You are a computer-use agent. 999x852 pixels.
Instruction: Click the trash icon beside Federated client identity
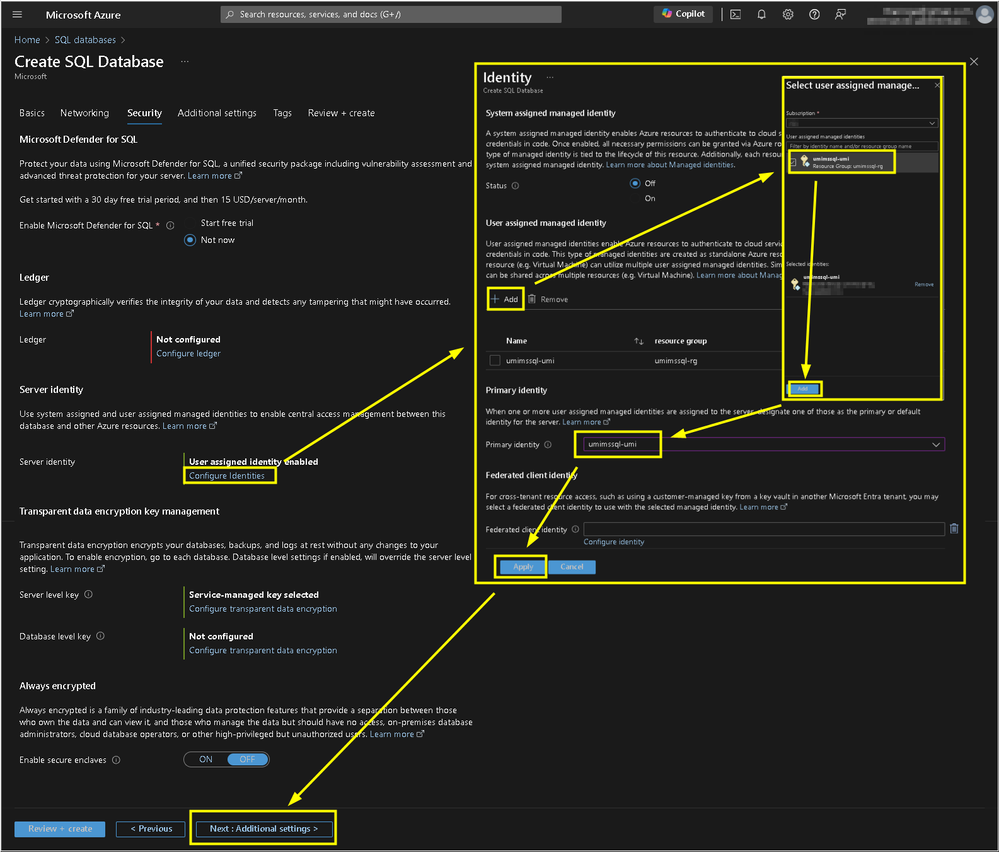point(954,528)
